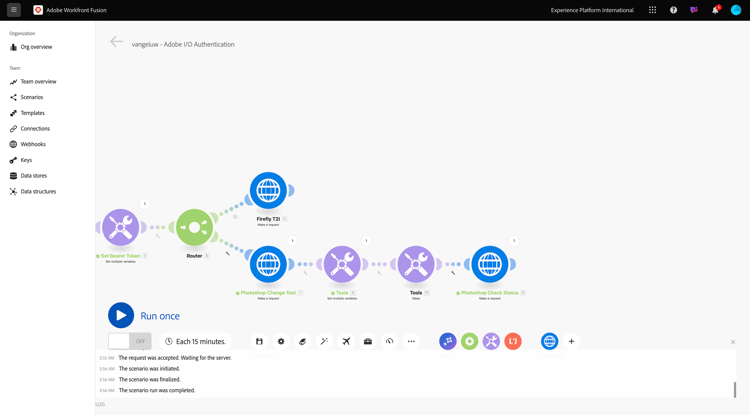Click the auto-align magic wand
The width and height of the screenshot is (750, 415).
324,341
